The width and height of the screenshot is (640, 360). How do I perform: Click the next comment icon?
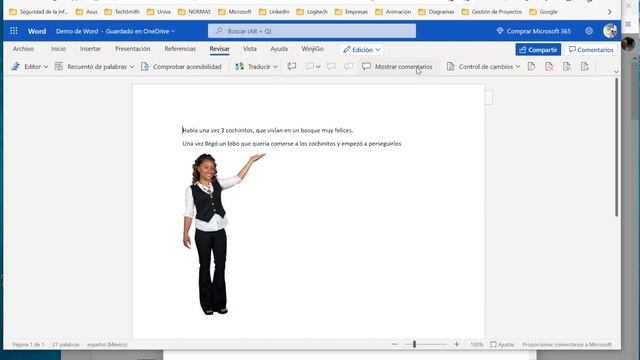[349, 66]
